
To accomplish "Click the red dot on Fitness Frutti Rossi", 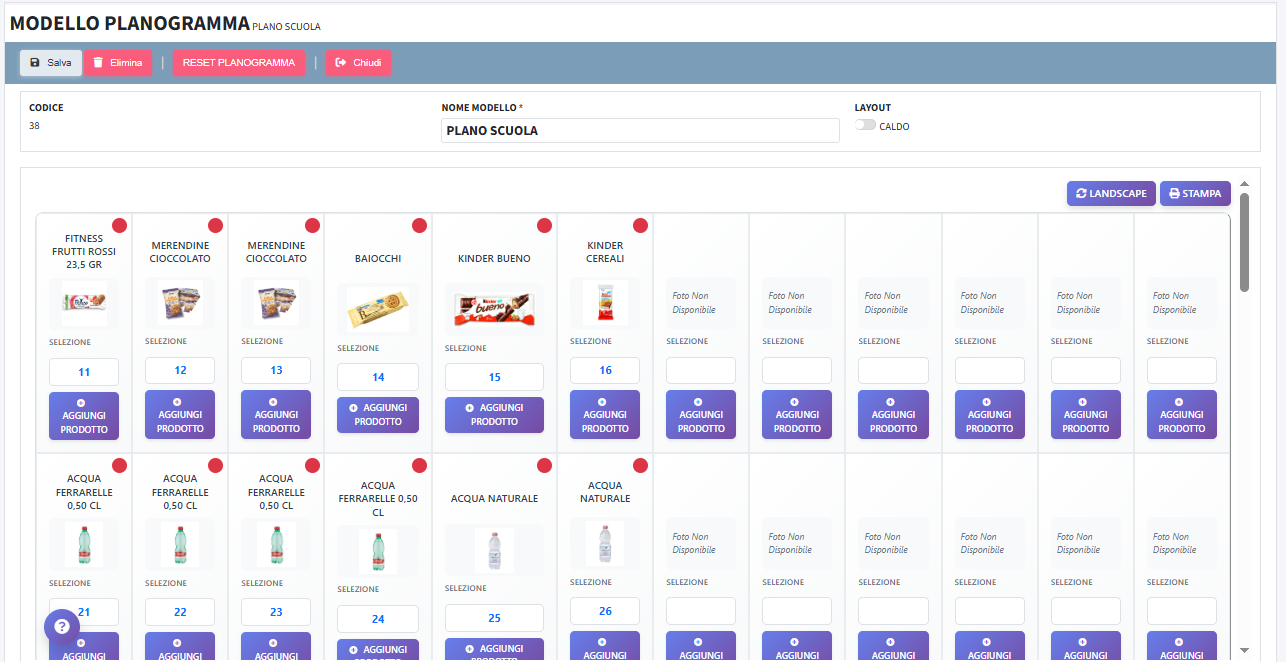I will click(119, 225).
